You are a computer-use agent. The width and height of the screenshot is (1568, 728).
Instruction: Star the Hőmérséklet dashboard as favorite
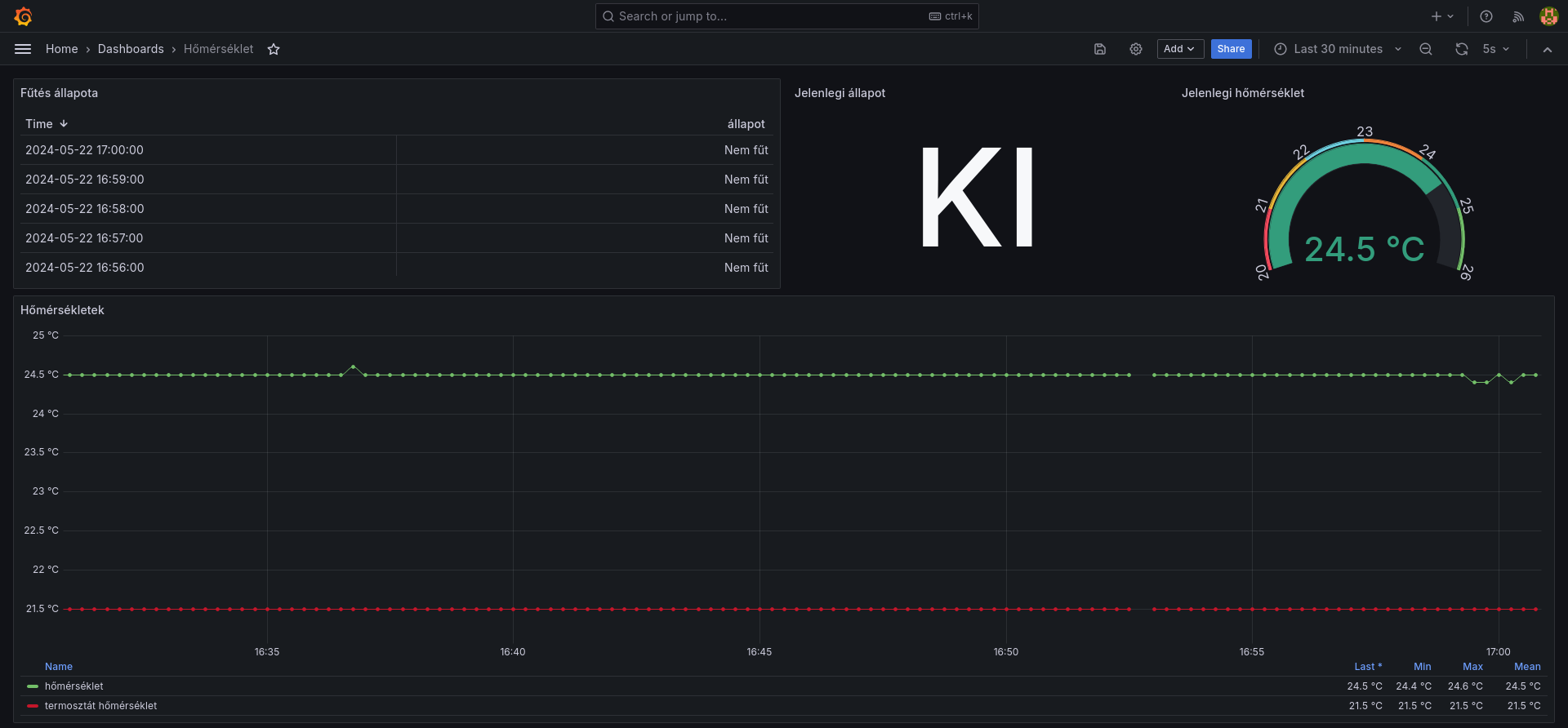[x=274, y=49]
